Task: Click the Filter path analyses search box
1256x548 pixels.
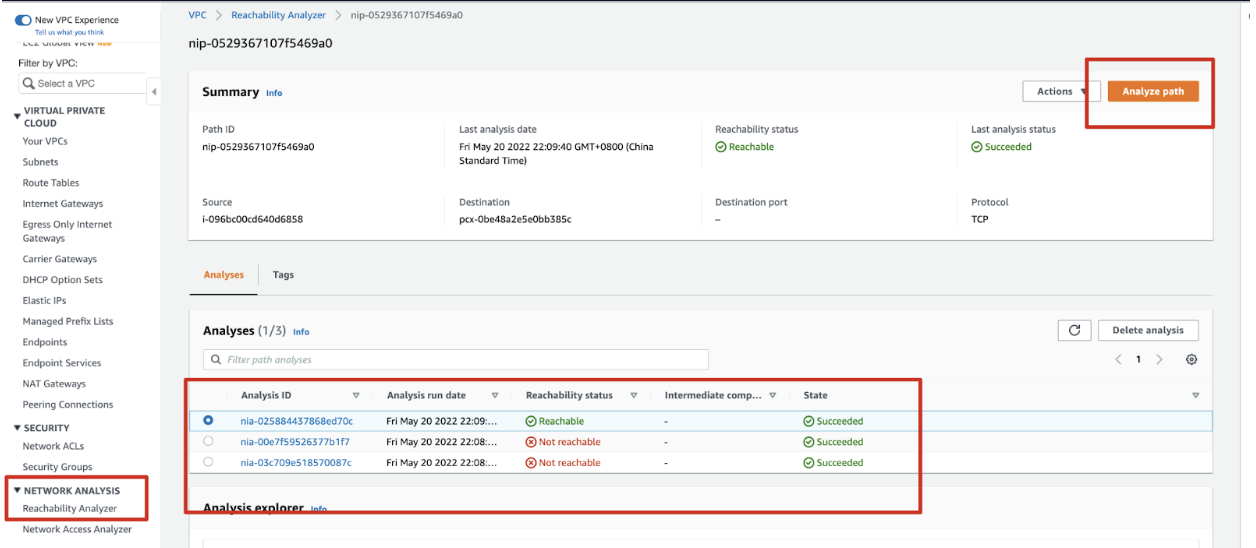Action: tap(455, 359)
